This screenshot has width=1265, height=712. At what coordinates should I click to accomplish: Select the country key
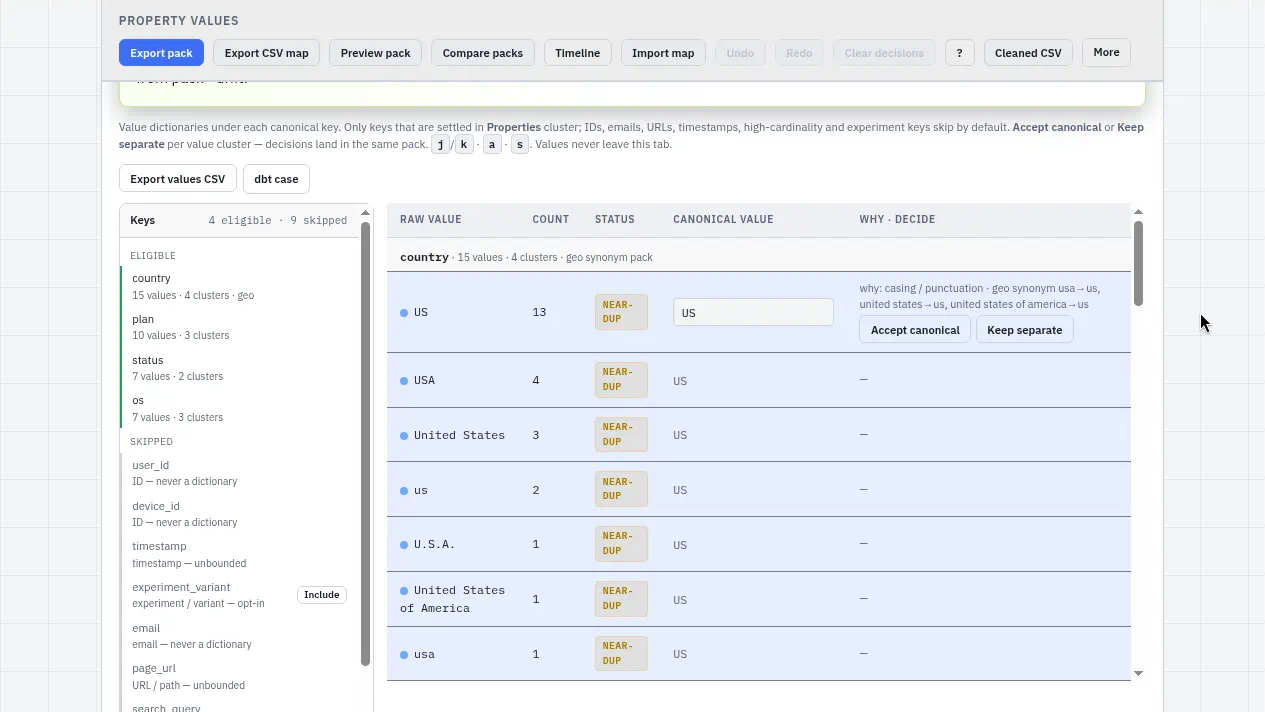click(240, 287)
